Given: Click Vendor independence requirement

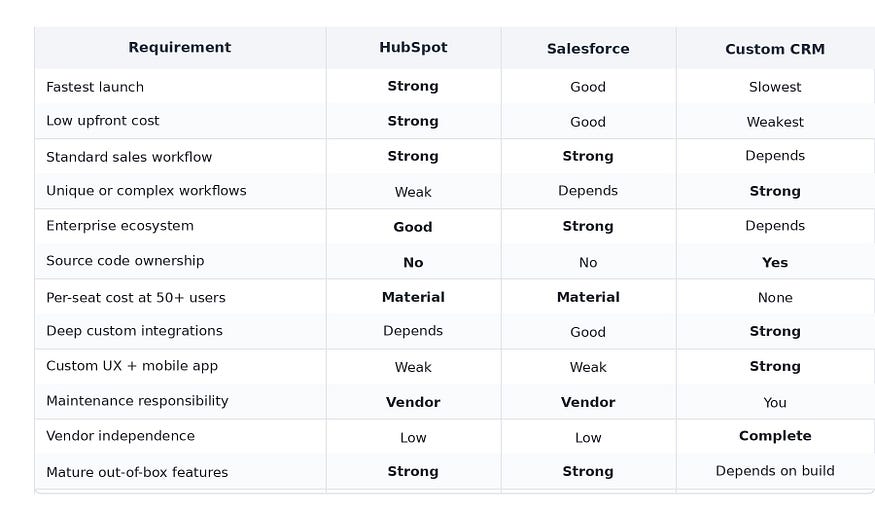Looking at the screenshot, I should [x=121, y=436].
